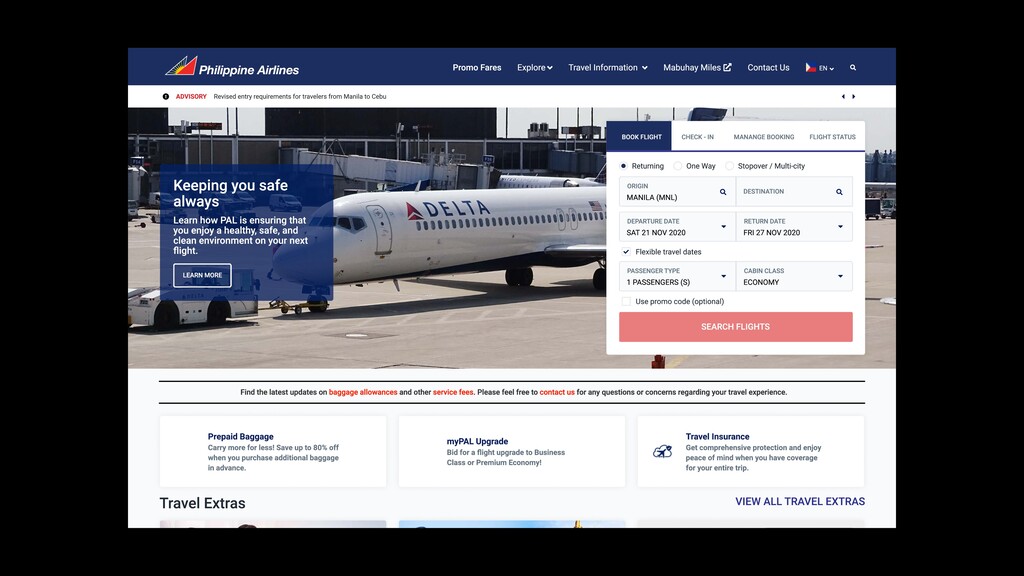Switch to the Book Flight tab

[641, 136]
